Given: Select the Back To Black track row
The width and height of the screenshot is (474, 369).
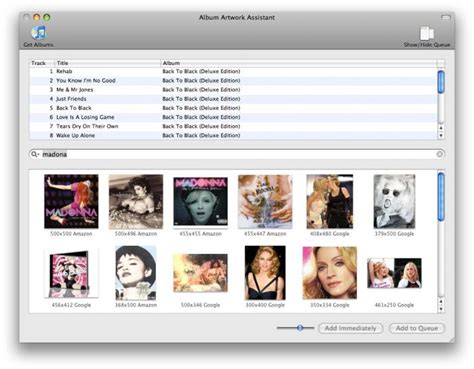Looking at the screenshot, I should (x=233, y=108).
